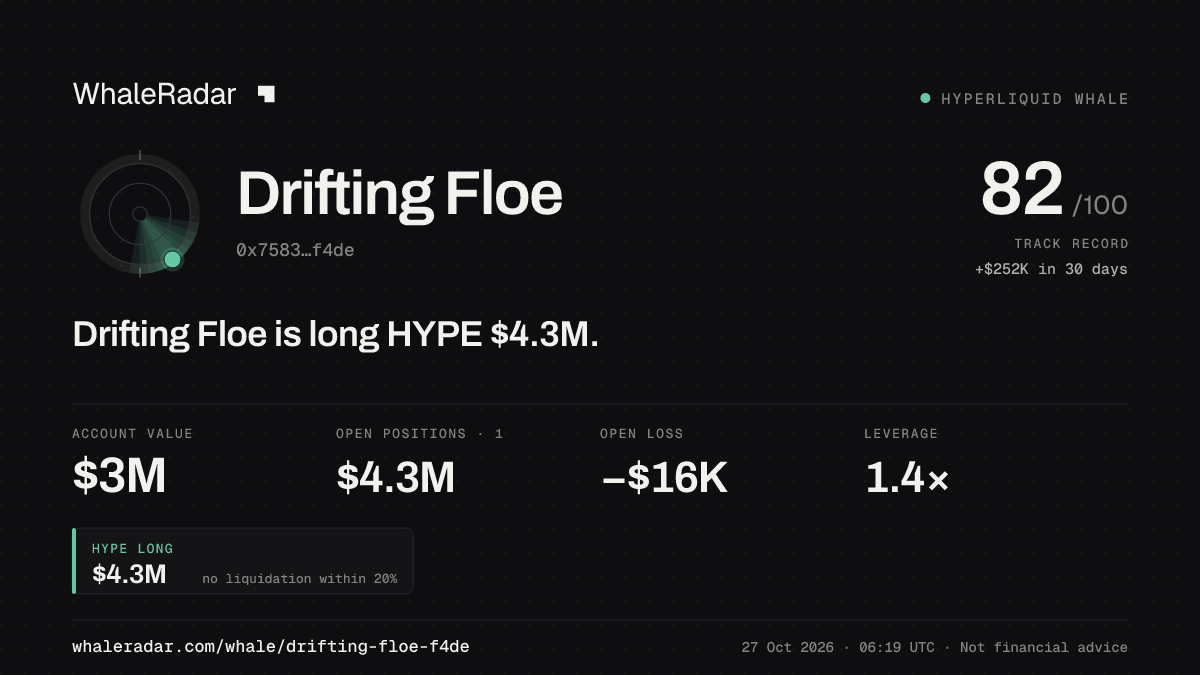The width and height of the screenshot is (1200, 675).
Task: Click the OPEN LOSS label
Action: point(641,434)
